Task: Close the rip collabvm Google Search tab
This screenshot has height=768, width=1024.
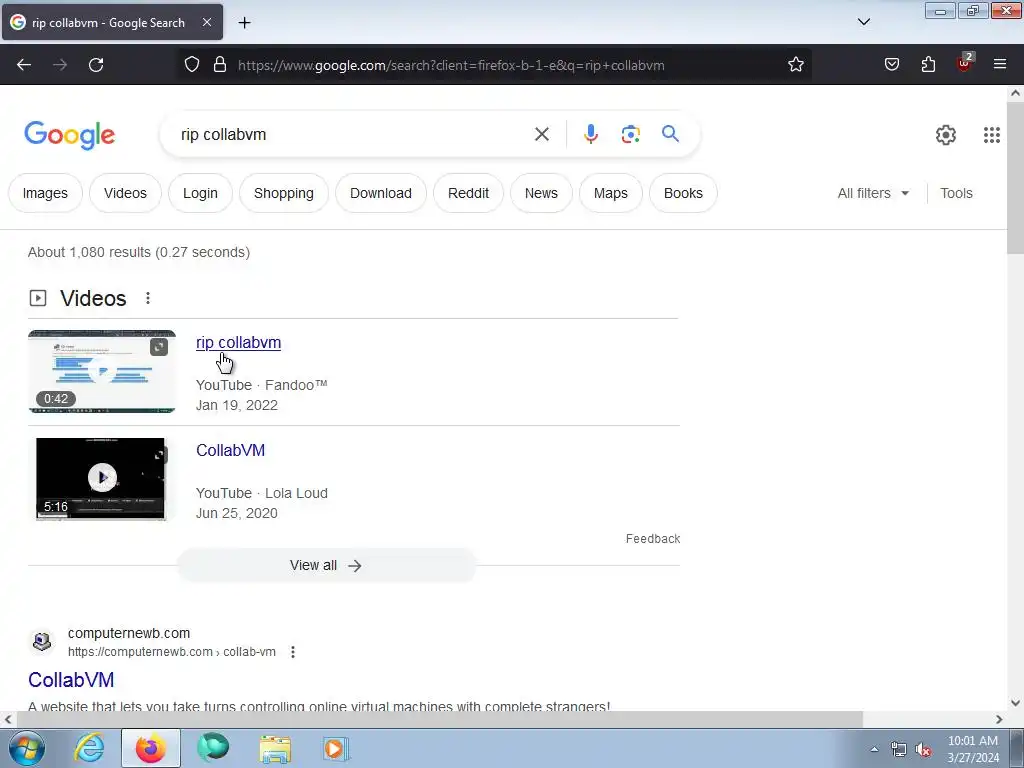Action: pos(206,22)
